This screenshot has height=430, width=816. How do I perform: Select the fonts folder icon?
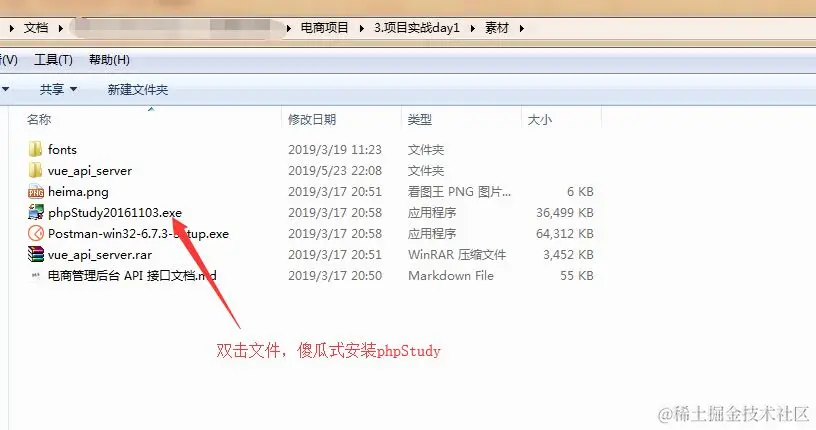coord(35,149)
